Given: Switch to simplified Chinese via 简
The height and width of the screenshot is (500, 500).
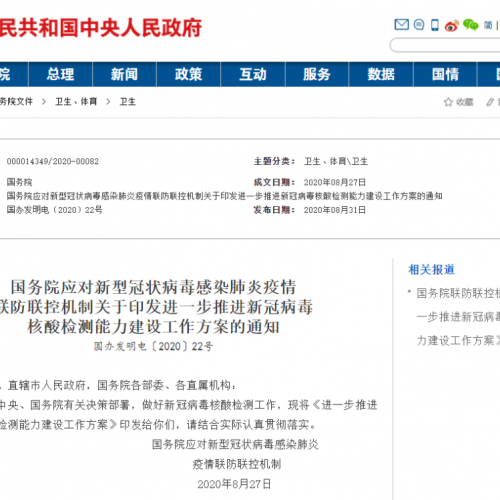Looking at the screenshot, I should click(x=488, y=25).
